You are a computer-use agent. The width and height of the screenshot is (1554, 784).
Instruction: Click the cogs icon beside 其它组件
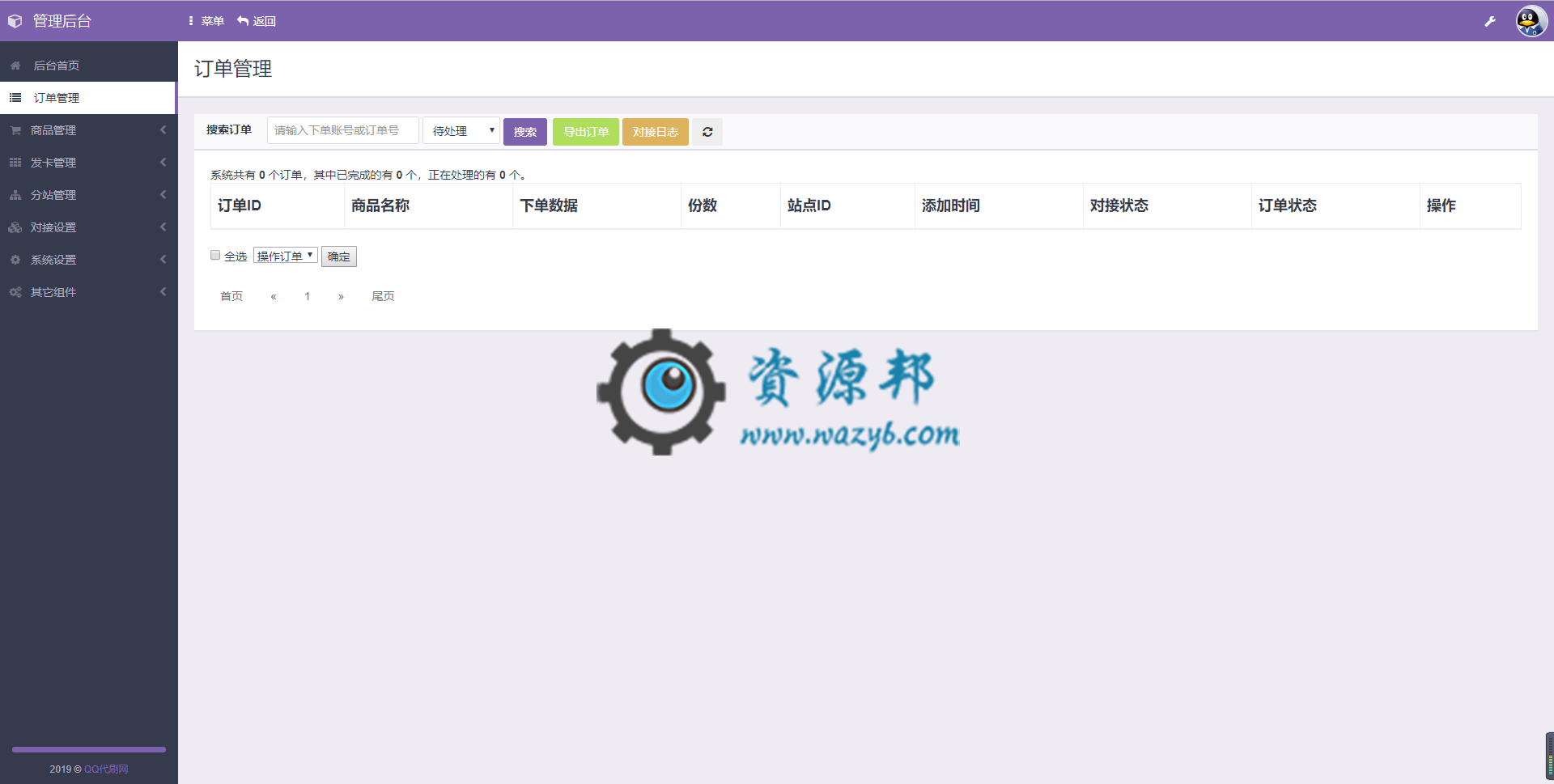(x=15, y=292)
